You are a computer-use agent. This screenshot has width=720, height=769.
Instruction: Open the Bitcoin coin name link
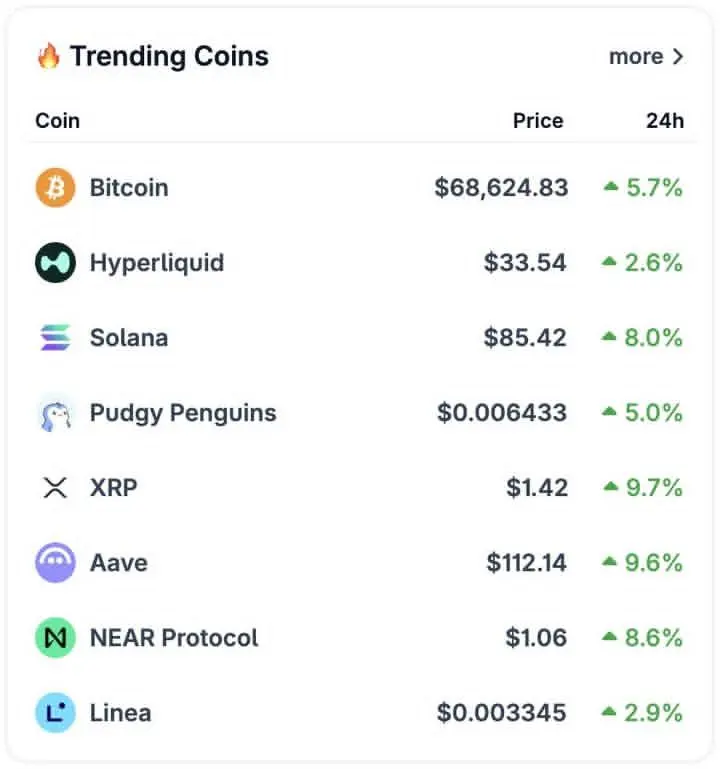coord(129,188)
